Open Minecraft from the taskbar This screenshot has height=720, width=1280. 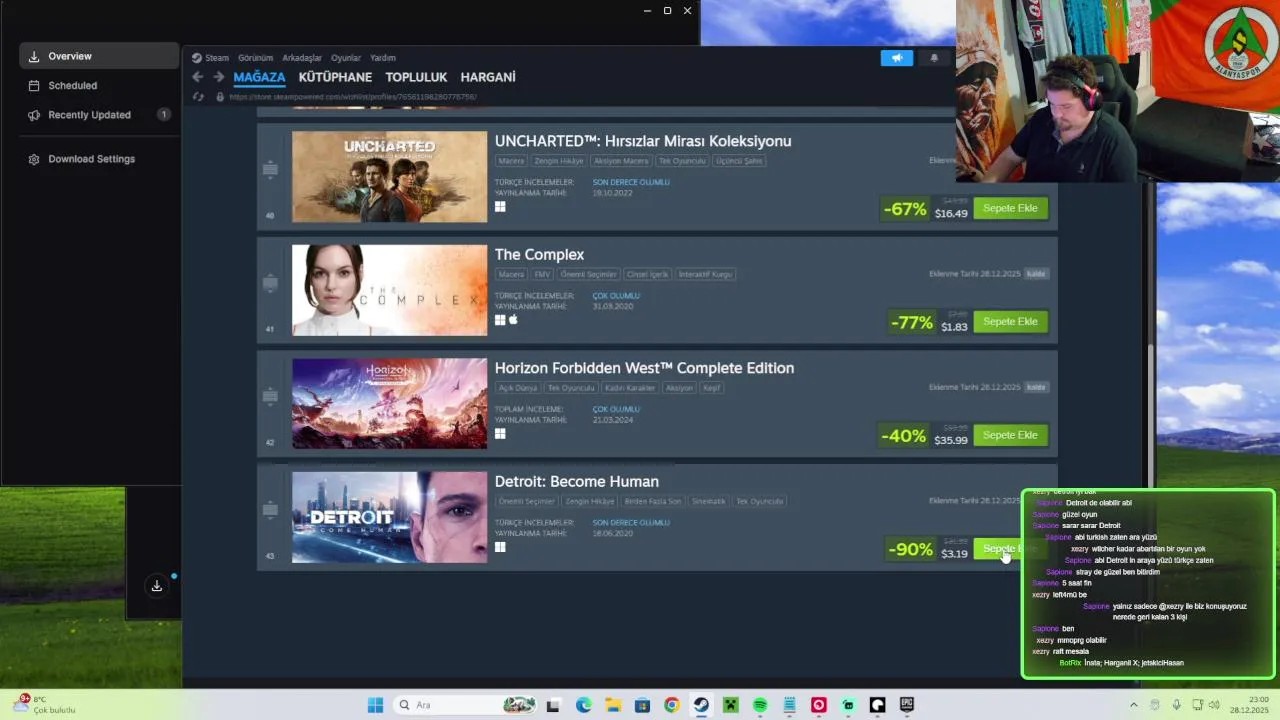[x=730, y=705]
